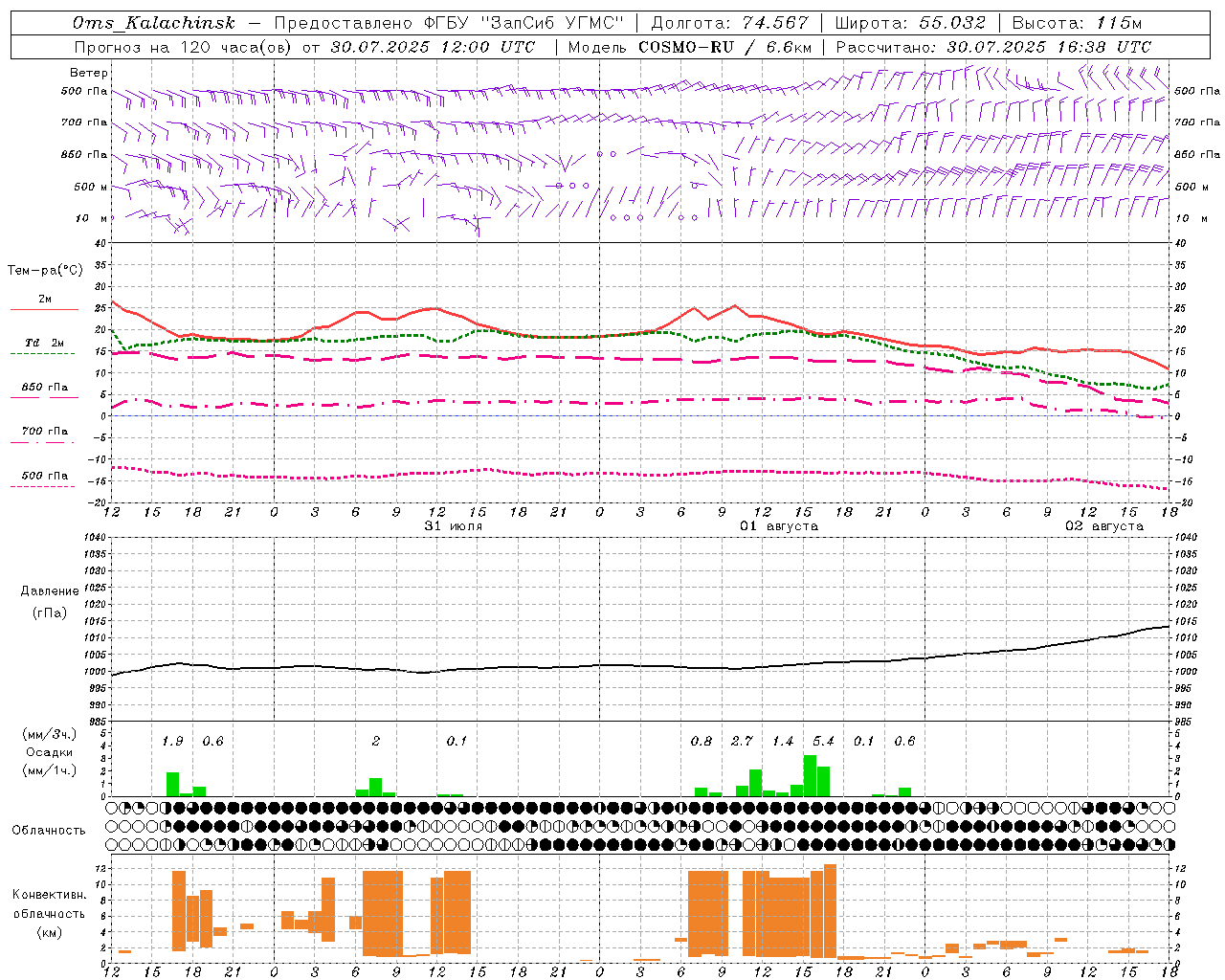Click the Высота: 115м value
This screenshot has height=980, width=1225.
pos(1078,23)
